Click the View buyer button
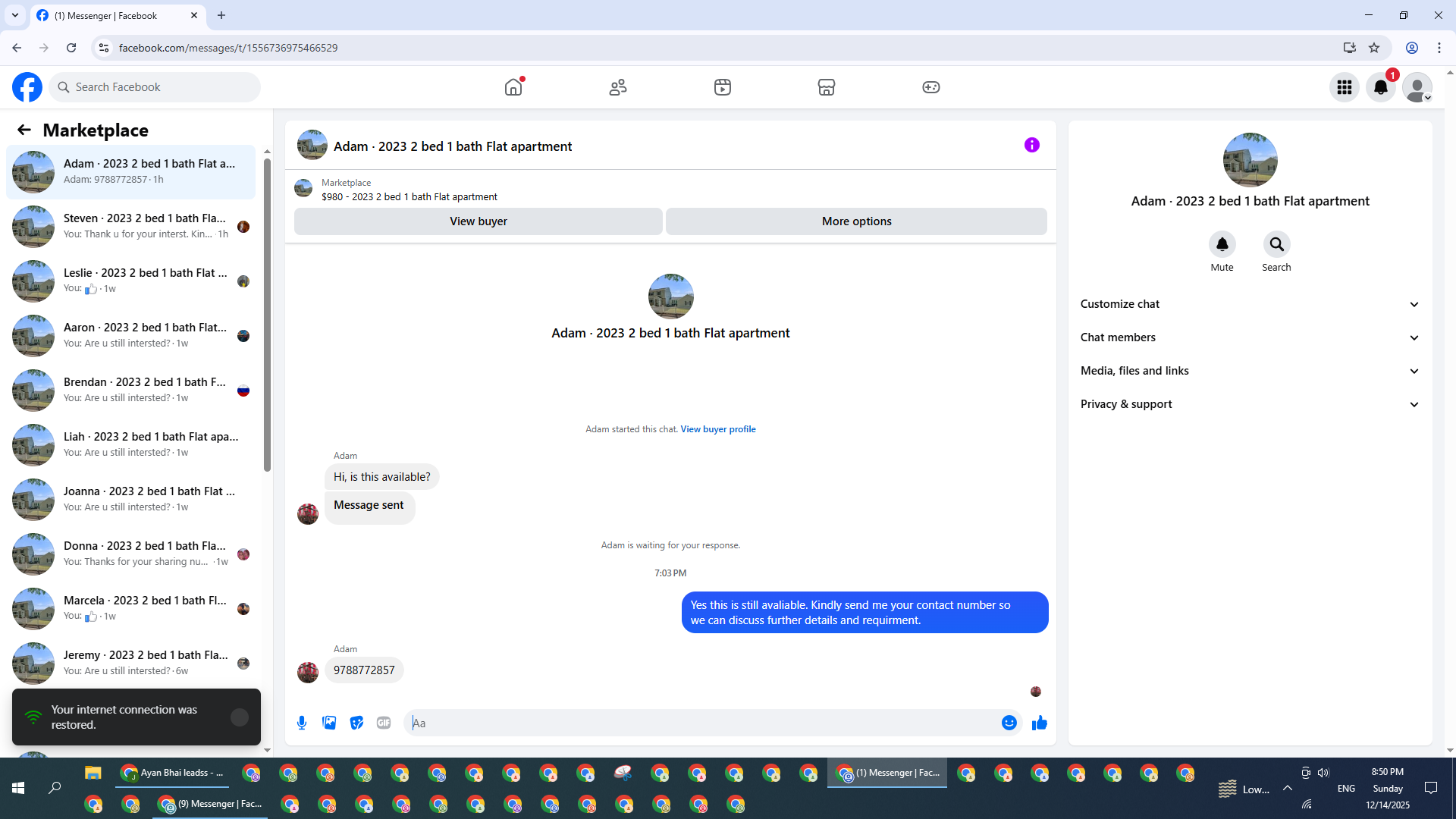This screenshot has height=819, width=1456. click(478, 221)
